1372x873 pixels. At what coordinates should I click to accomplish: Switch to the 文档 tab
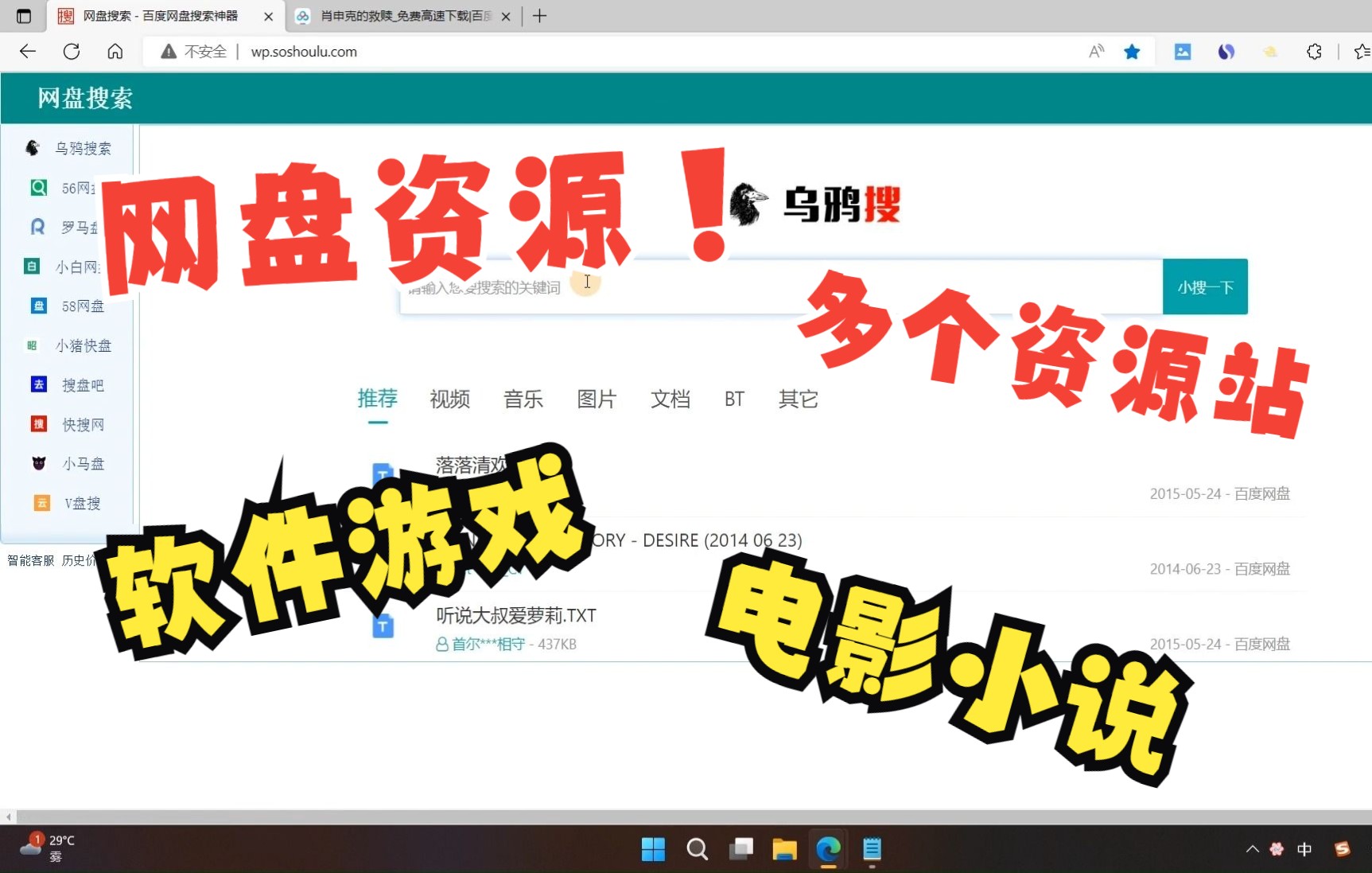point(670,399)
